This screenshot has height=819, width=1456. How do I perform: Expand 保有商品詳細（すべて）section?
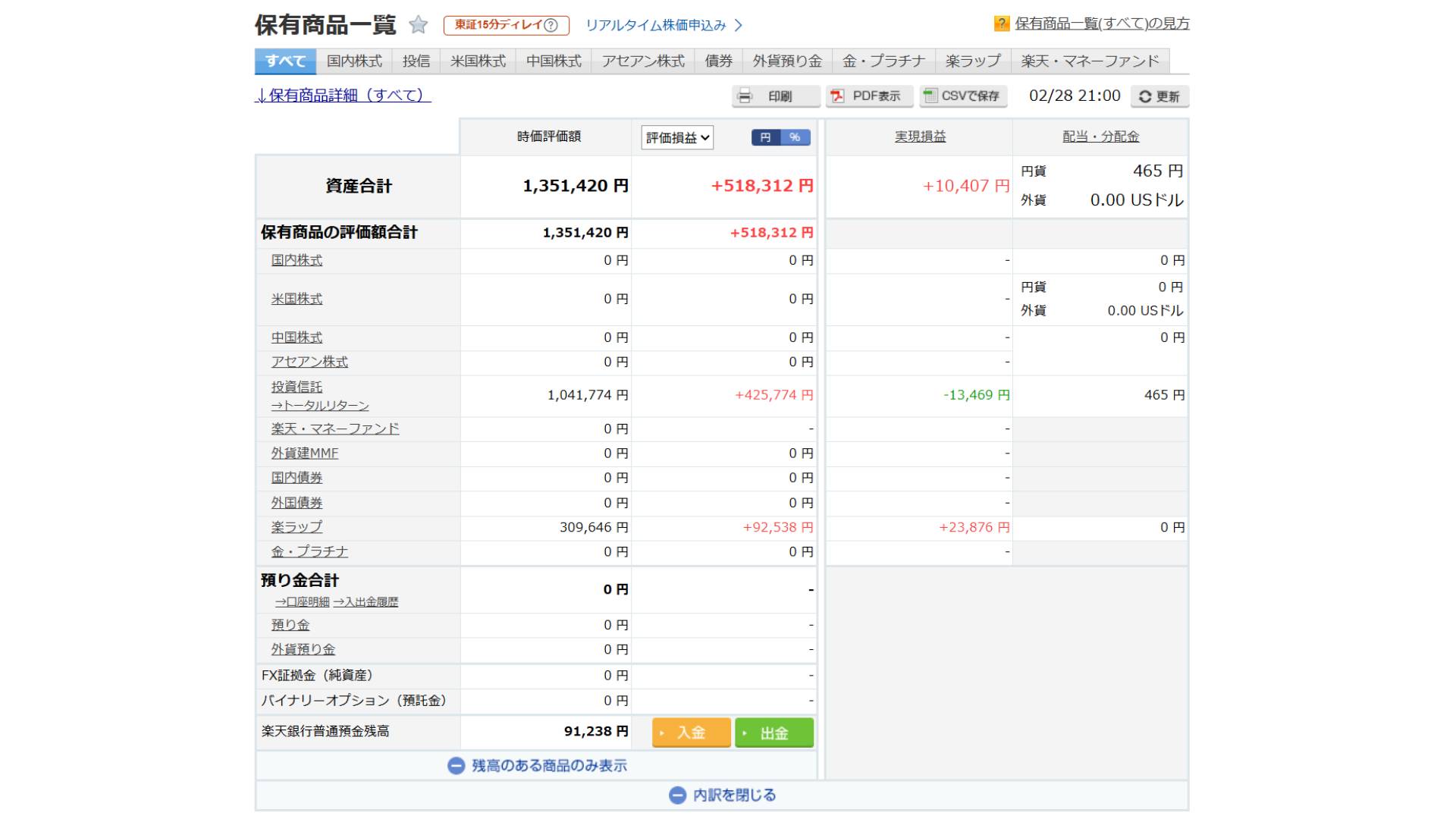(343, 96)
